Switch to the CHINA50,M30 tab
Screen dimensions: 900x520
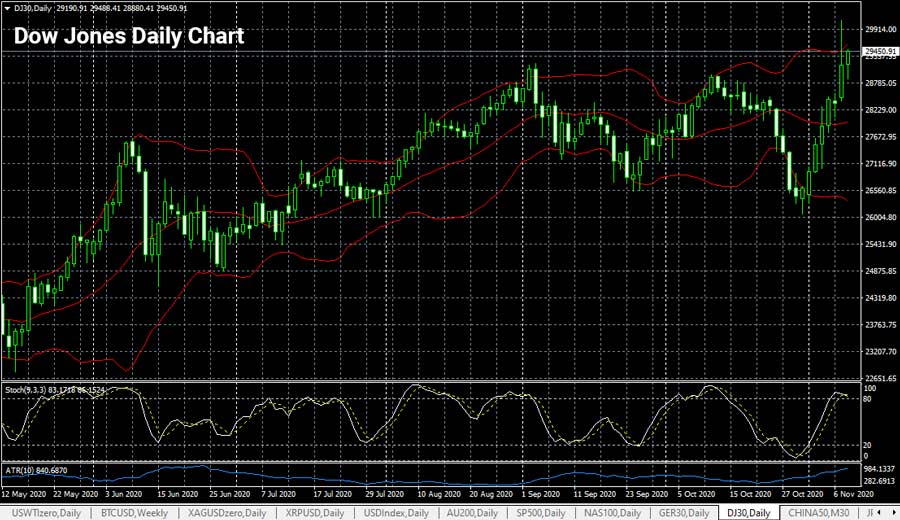[x=823, y=513]
